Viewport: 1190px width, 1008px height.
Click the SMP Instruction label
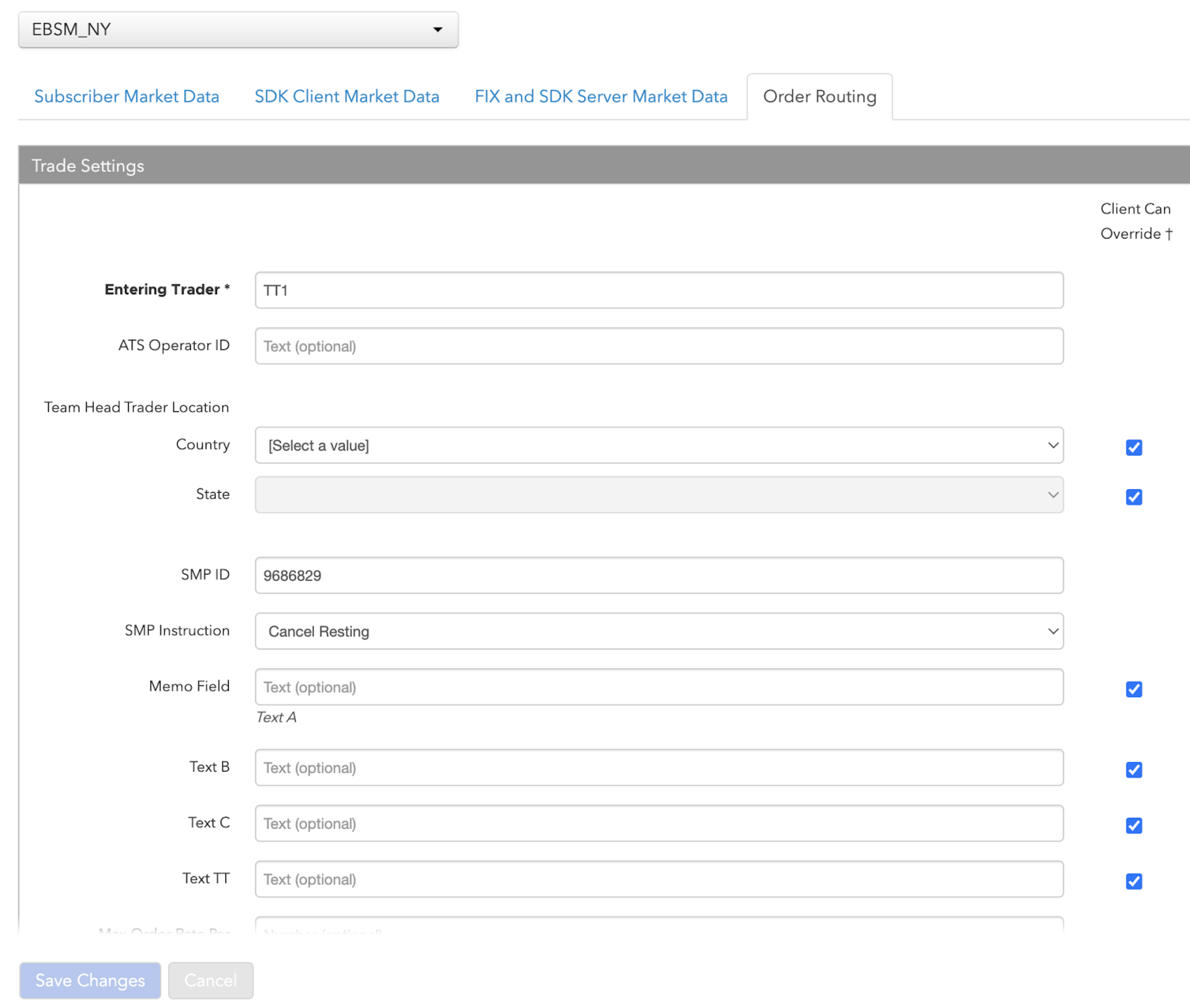[177, 630]
